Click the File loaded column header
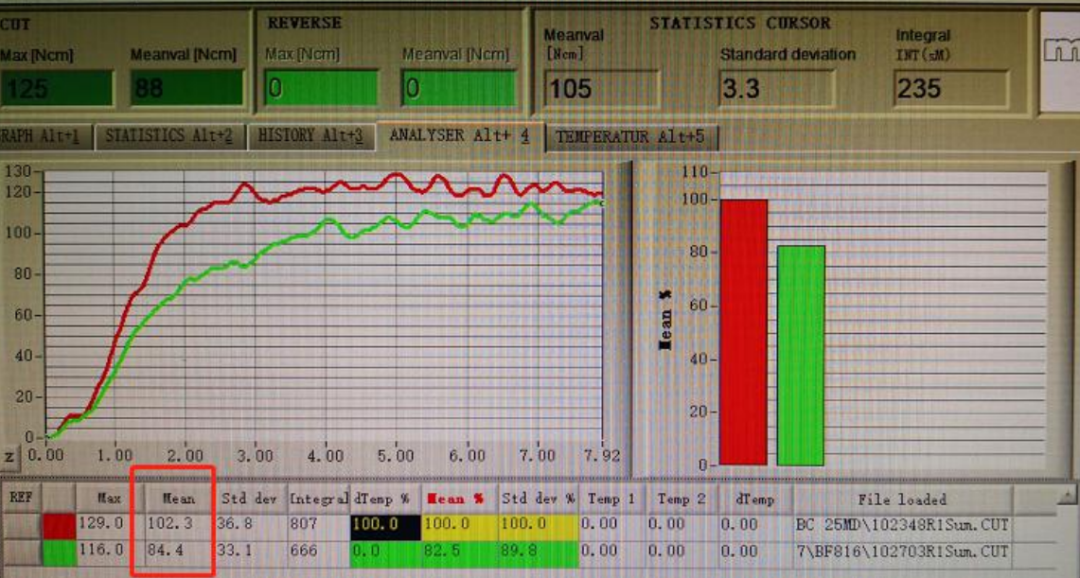This screenshot has height=578, width=1080. pyautogui.click(x=901, y=498)
